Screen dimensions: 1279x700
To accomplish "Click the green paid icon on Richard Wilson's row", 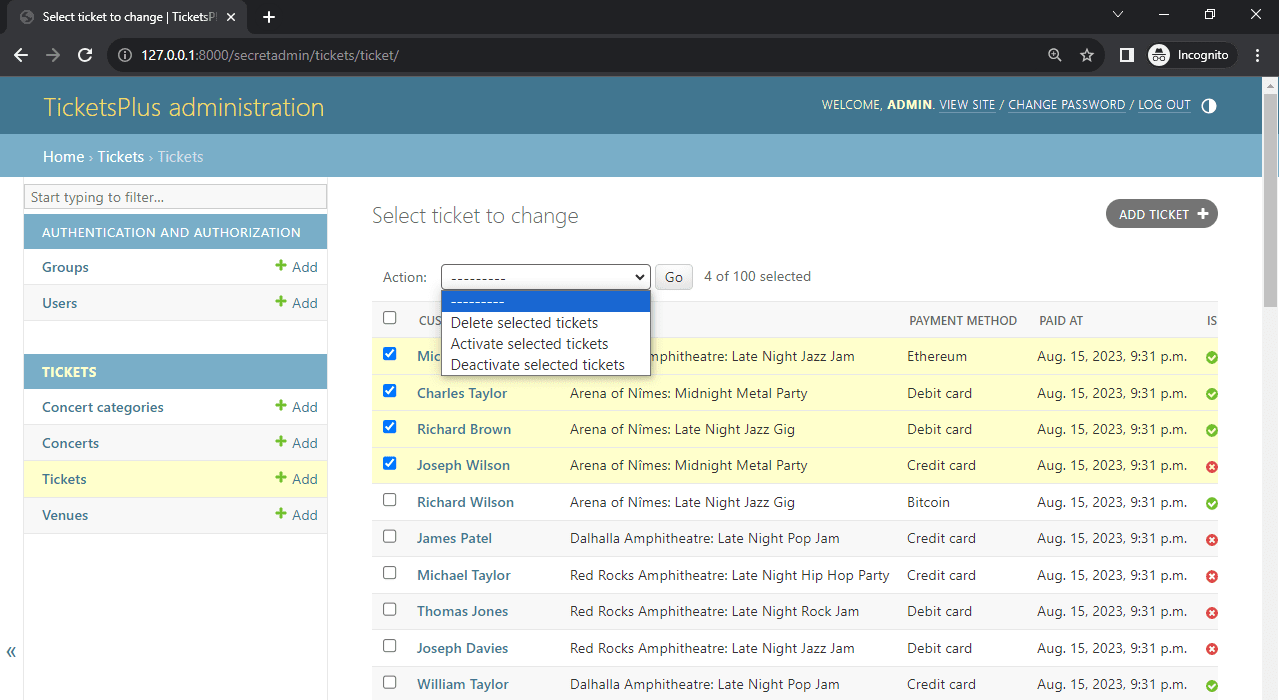I will (1211, 503).
